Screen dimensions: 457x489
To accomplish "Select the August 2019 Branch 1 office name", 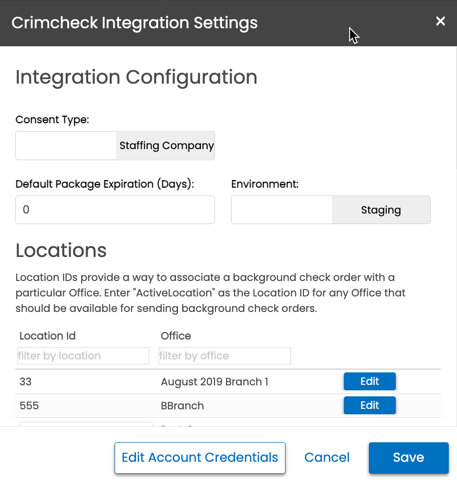I will click(x=214, y=381).
